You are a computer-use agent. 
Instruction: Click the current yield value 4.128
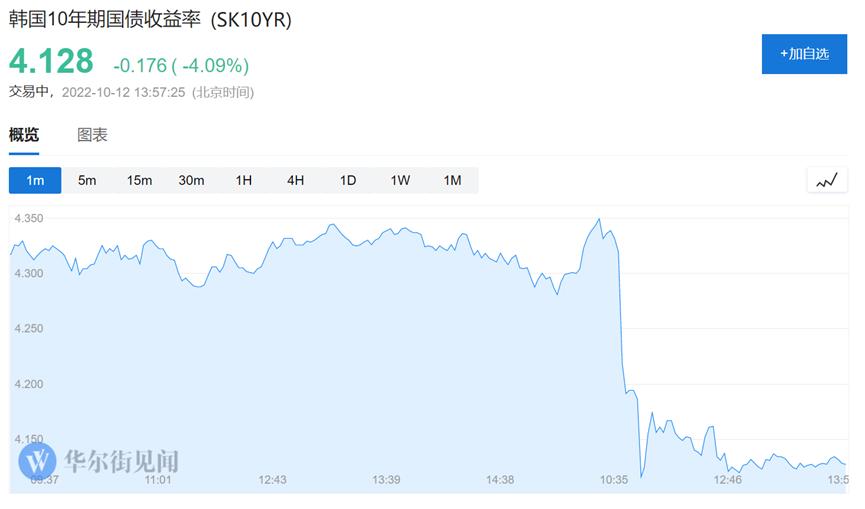tap(51, 61)
